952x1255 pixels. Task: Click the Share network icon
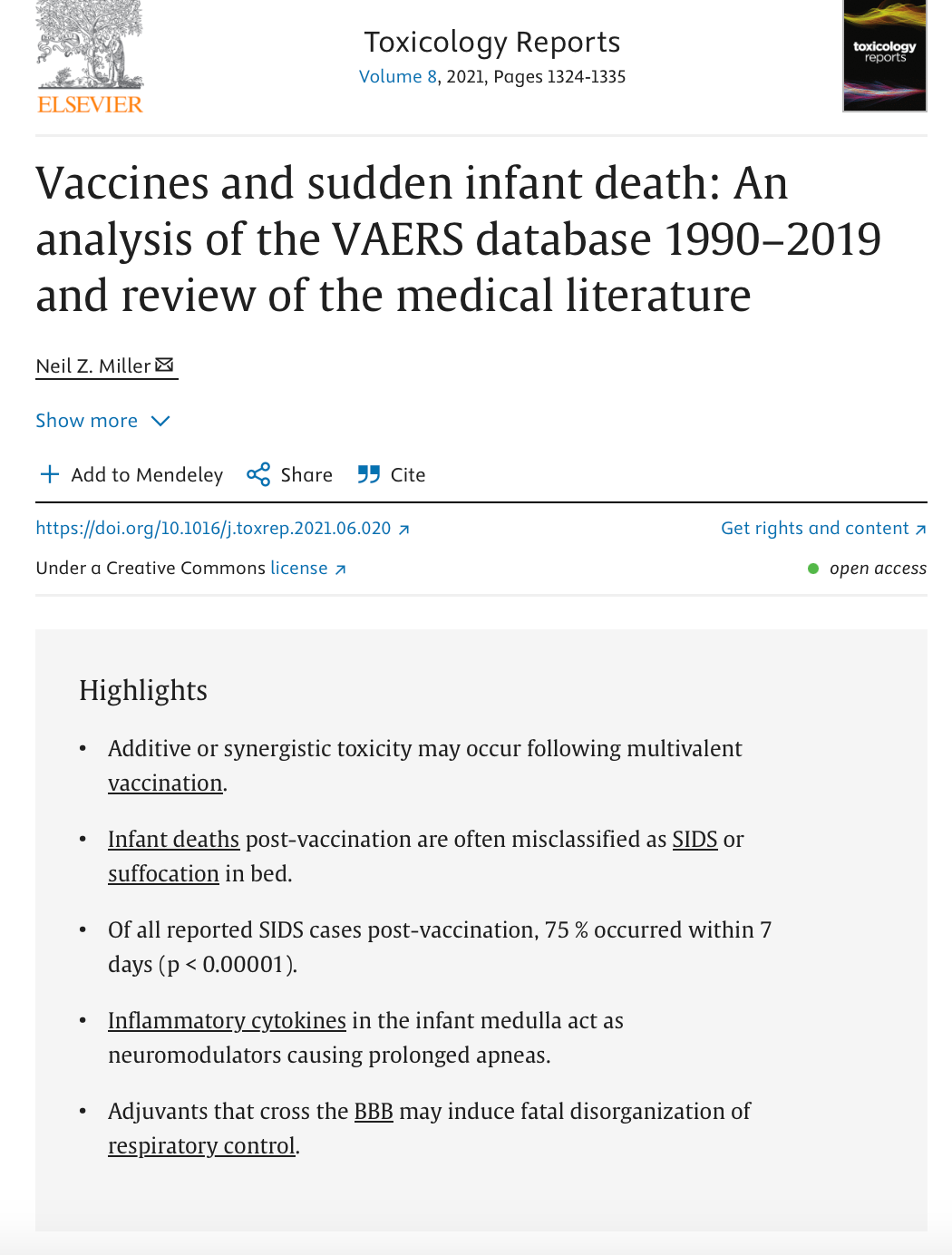[258, 474]
